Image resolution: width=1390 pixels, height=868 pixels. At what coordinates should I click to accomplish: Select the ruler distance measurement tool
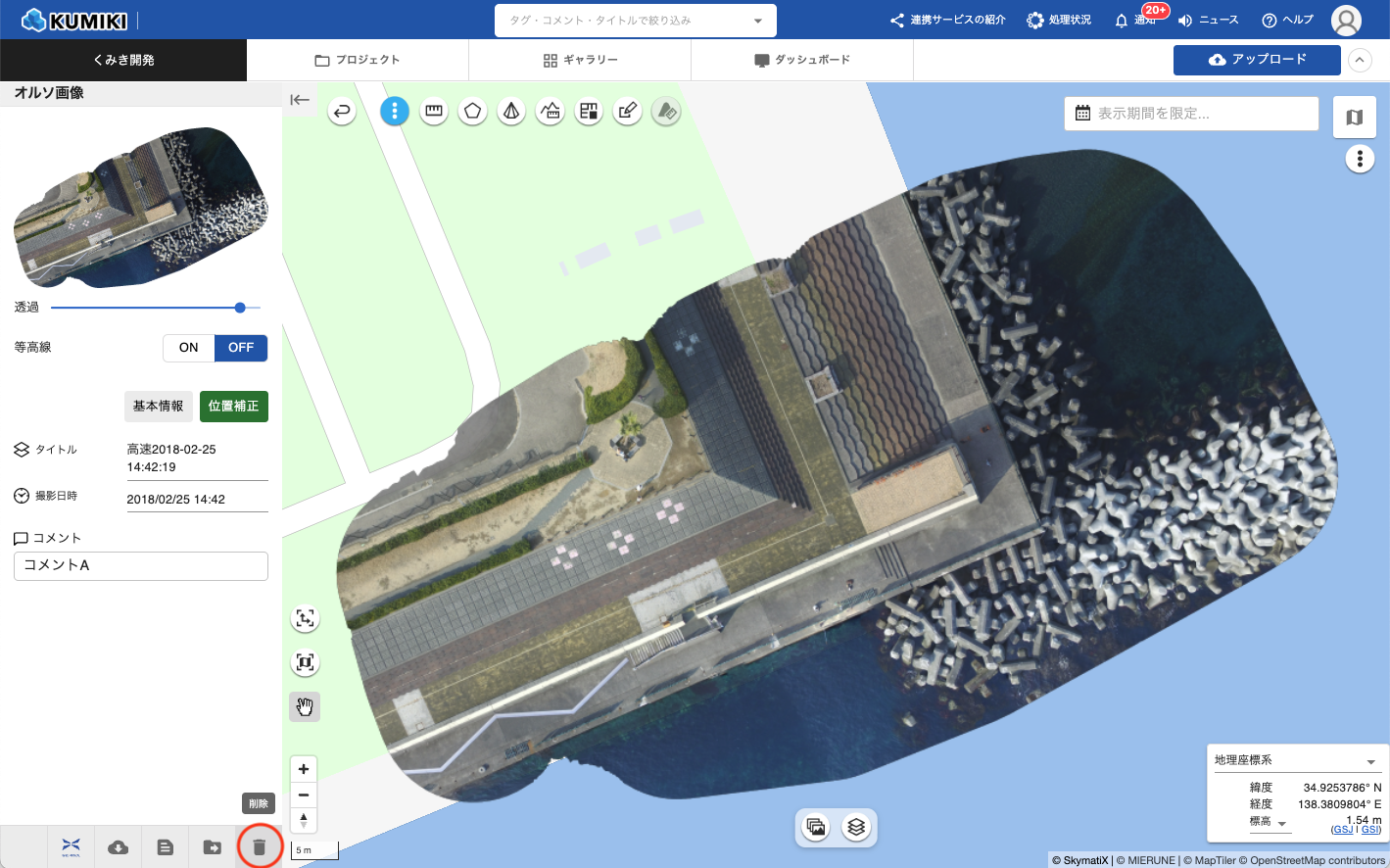(x=434, y=112)
